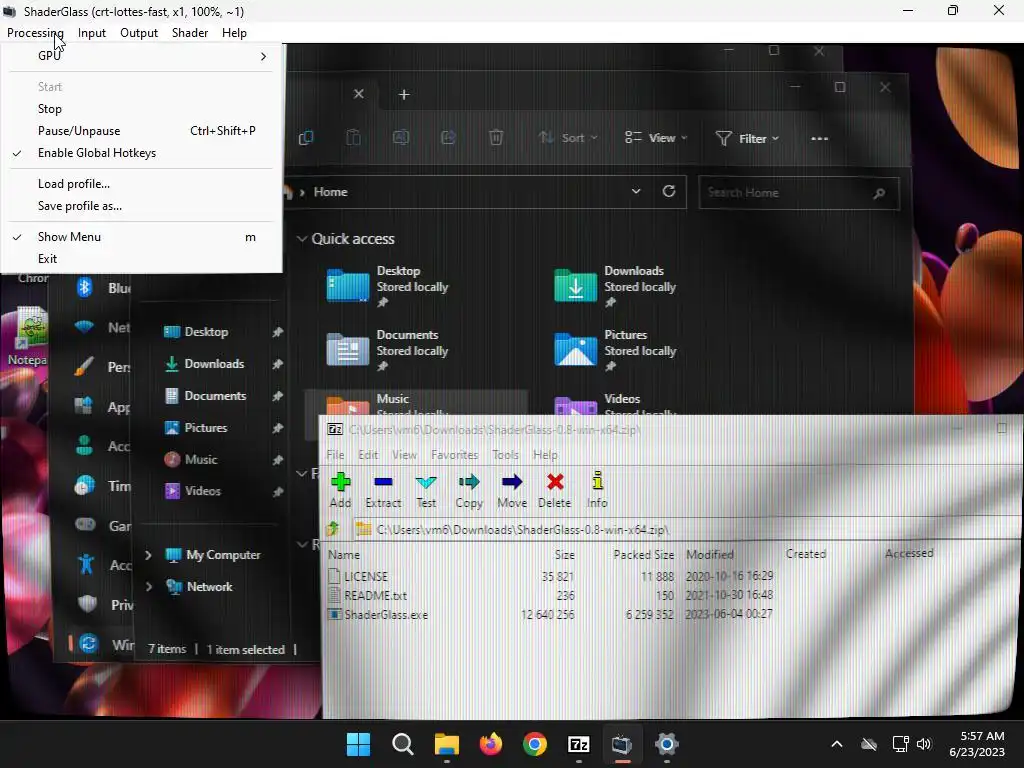Open Documents folder in Quick access

point(388,350)
